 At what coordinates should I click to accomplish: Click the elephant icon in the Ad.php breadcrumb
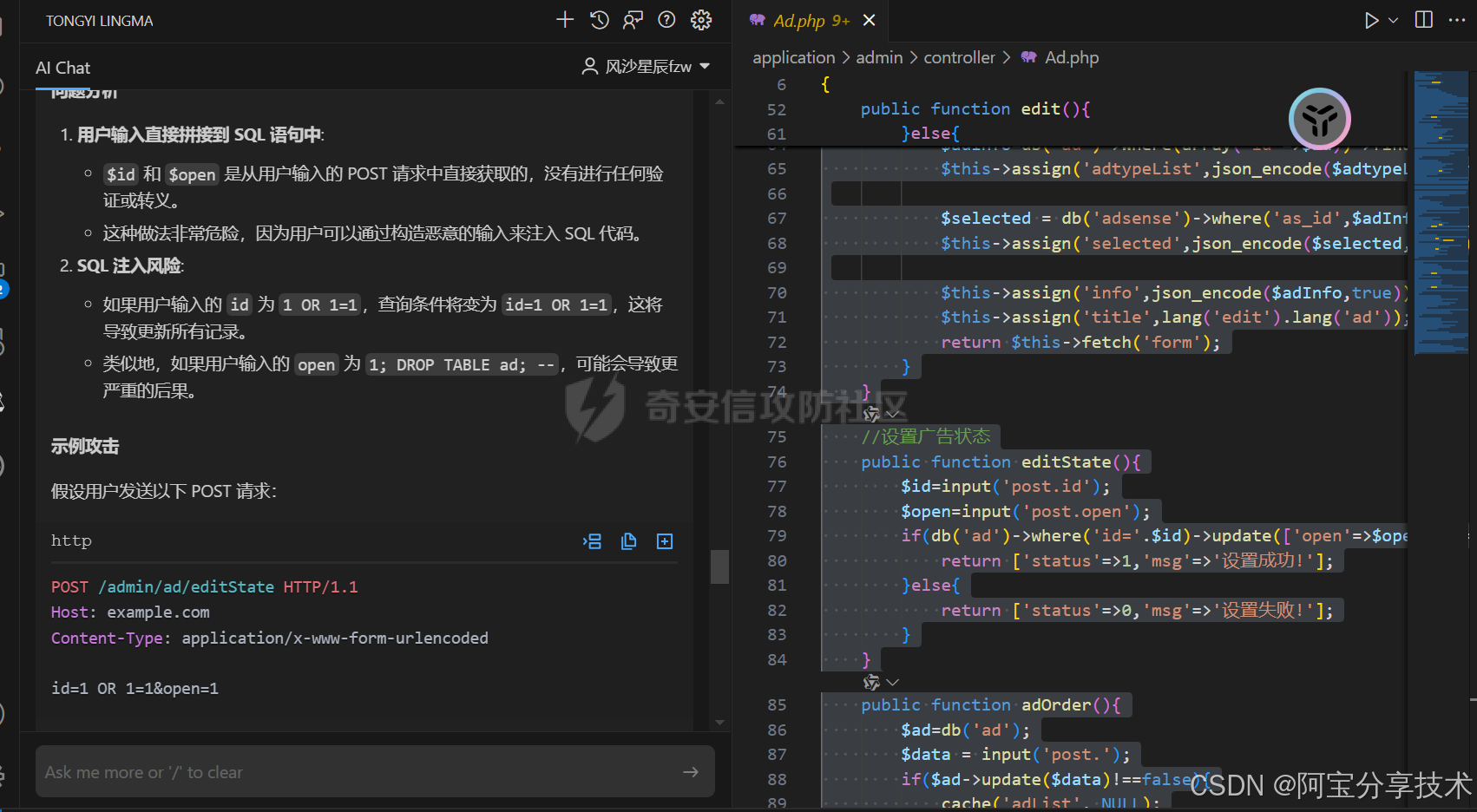(1028, 57)
